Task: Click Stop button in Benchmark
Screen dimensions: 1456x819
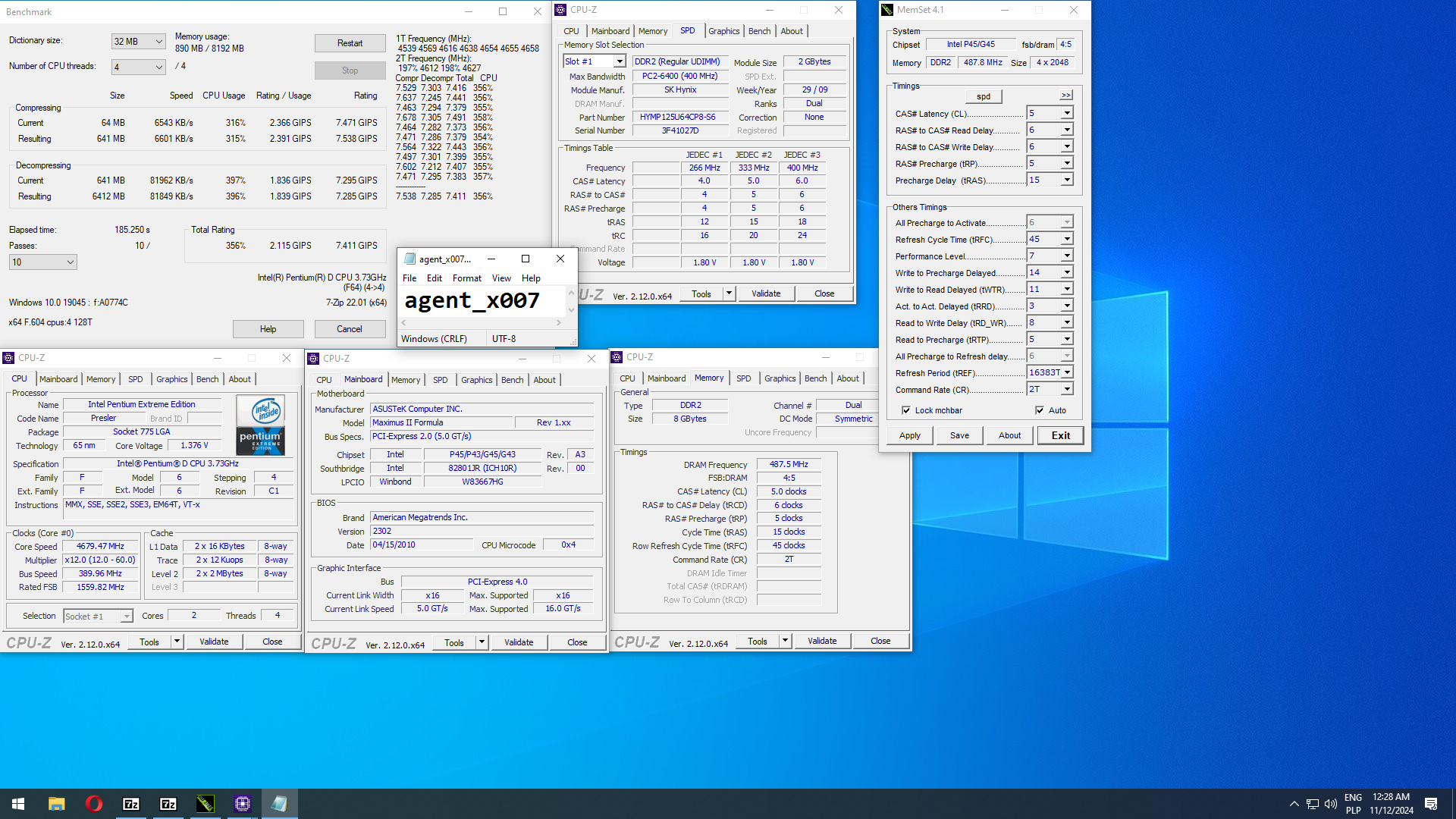Action: 350,71
